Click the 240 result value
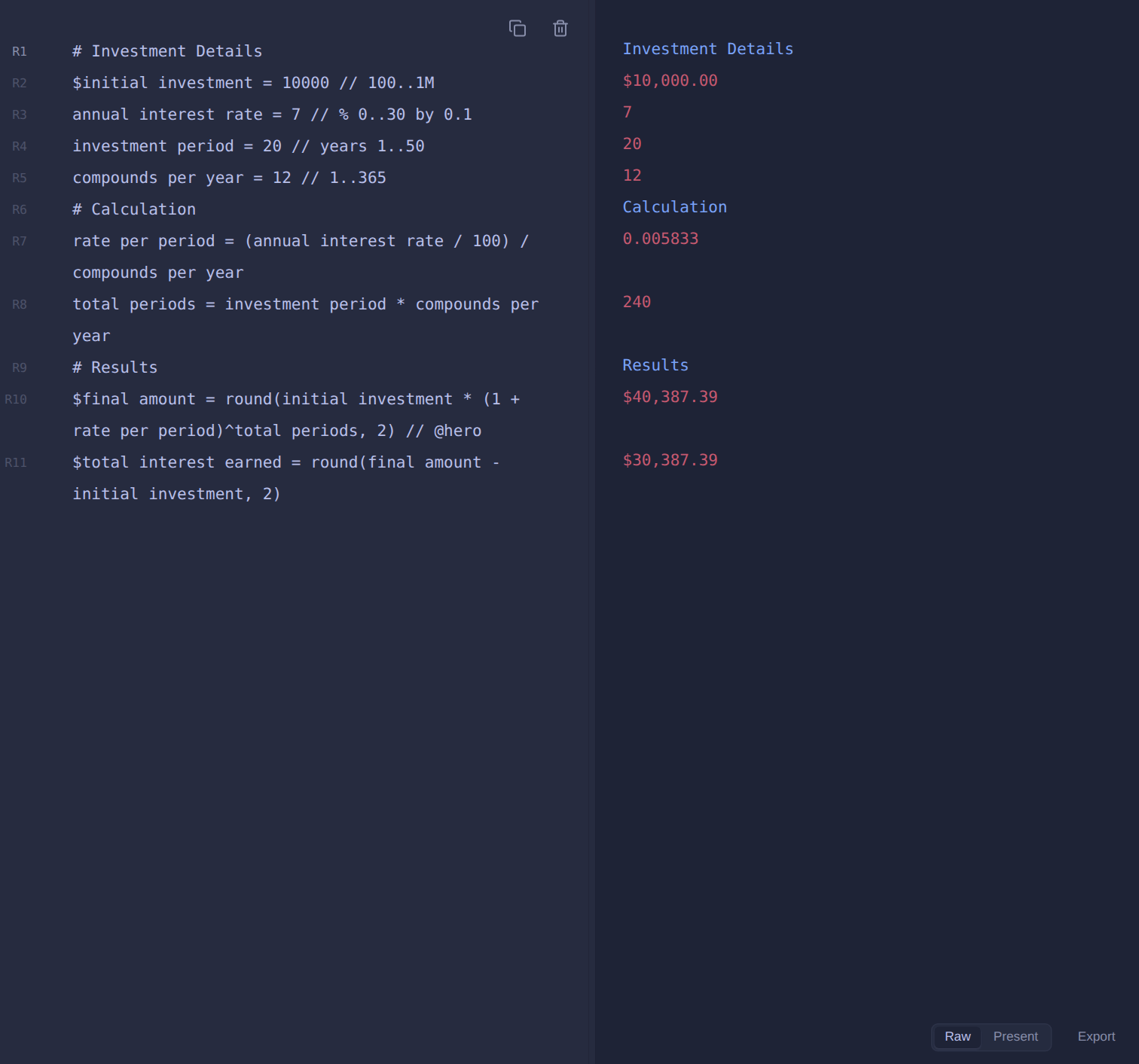The width and height of the screenshot is (1139, 1064). pyautogui.click(x=637, y=302)
